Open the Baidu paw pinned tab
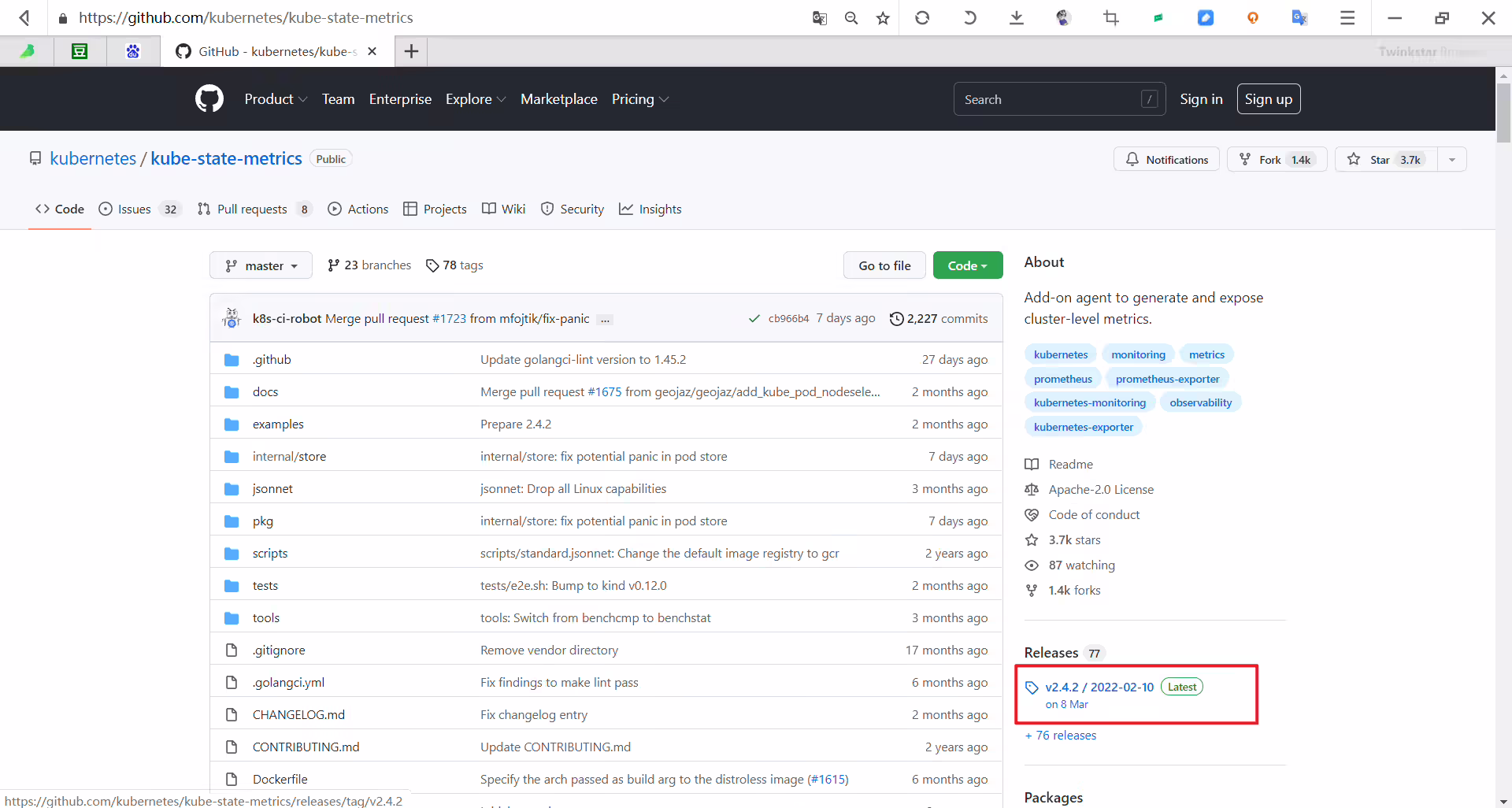Viewport: 1512px width, 808px height. [133, 51]
